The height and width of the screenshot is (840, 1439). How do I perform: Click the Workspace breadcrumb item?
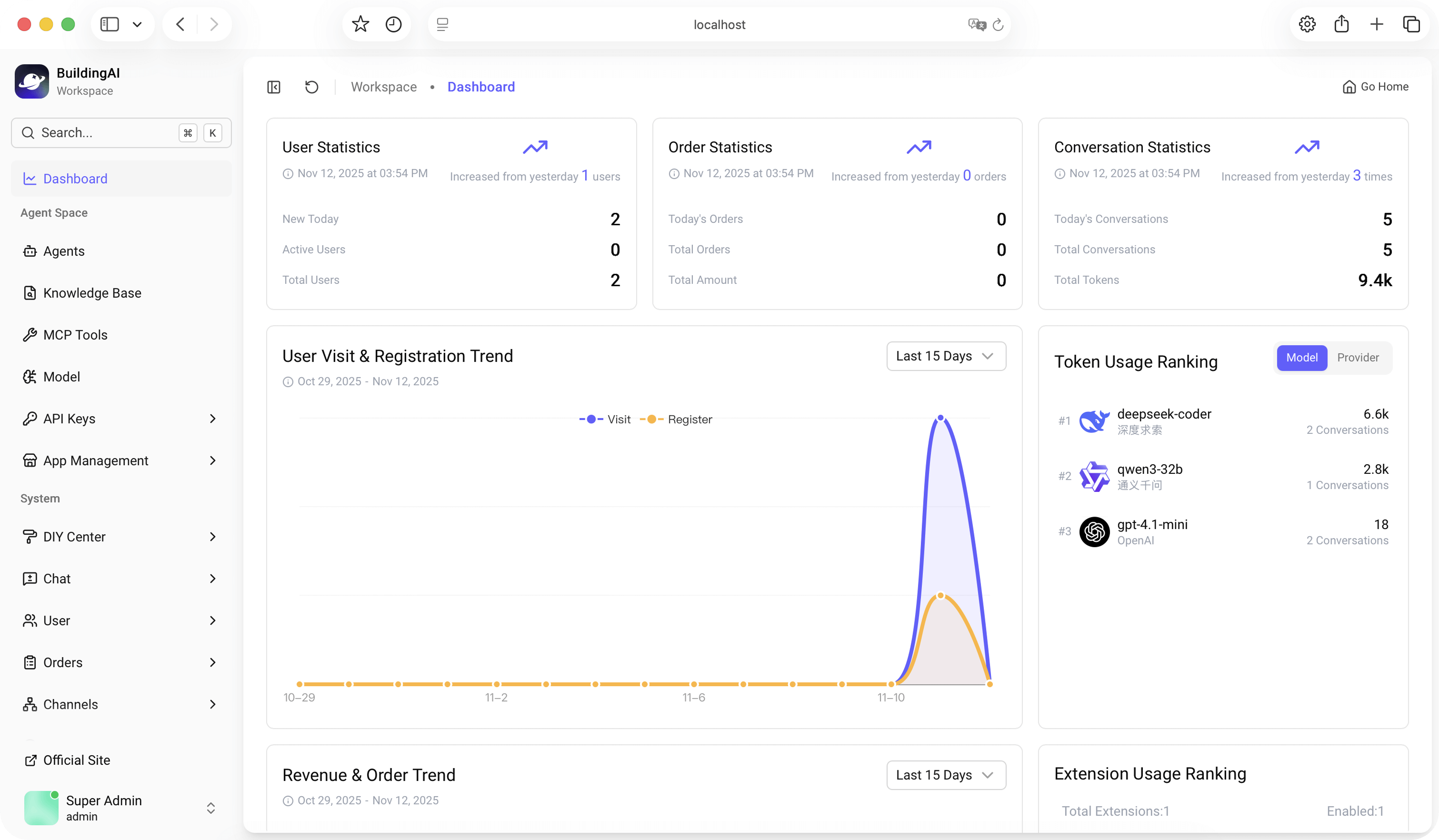click(384, 87)
